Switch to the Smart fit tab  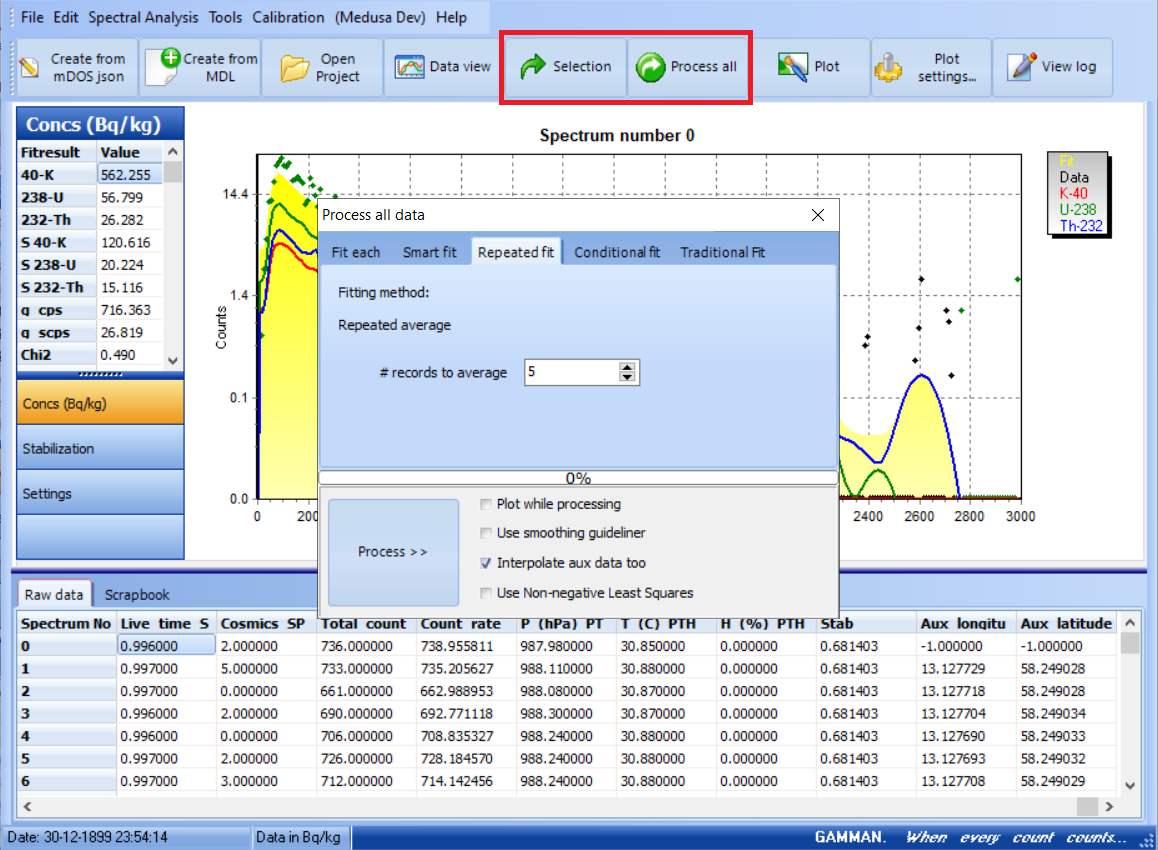coord(430,252)
